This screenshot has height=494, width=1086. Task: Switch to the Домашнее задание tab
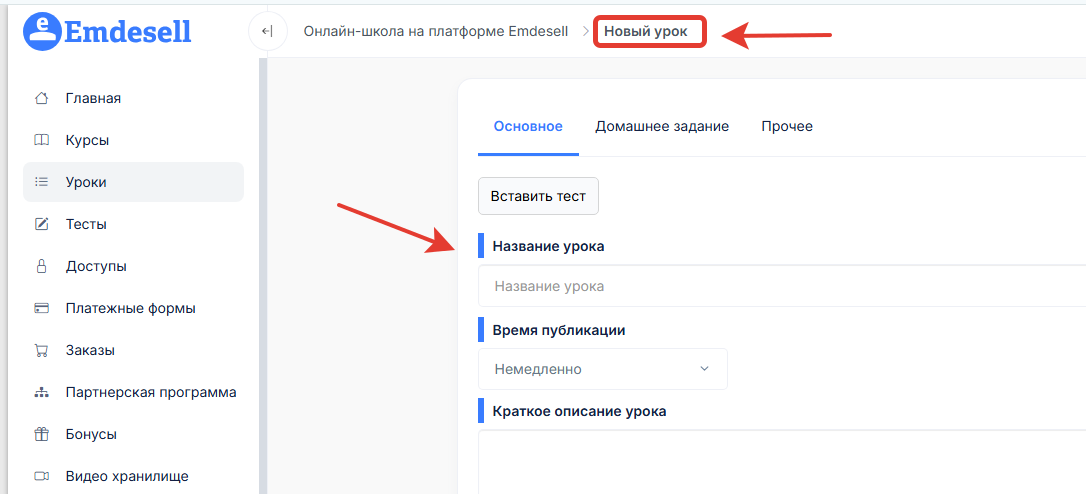(661, 127)
